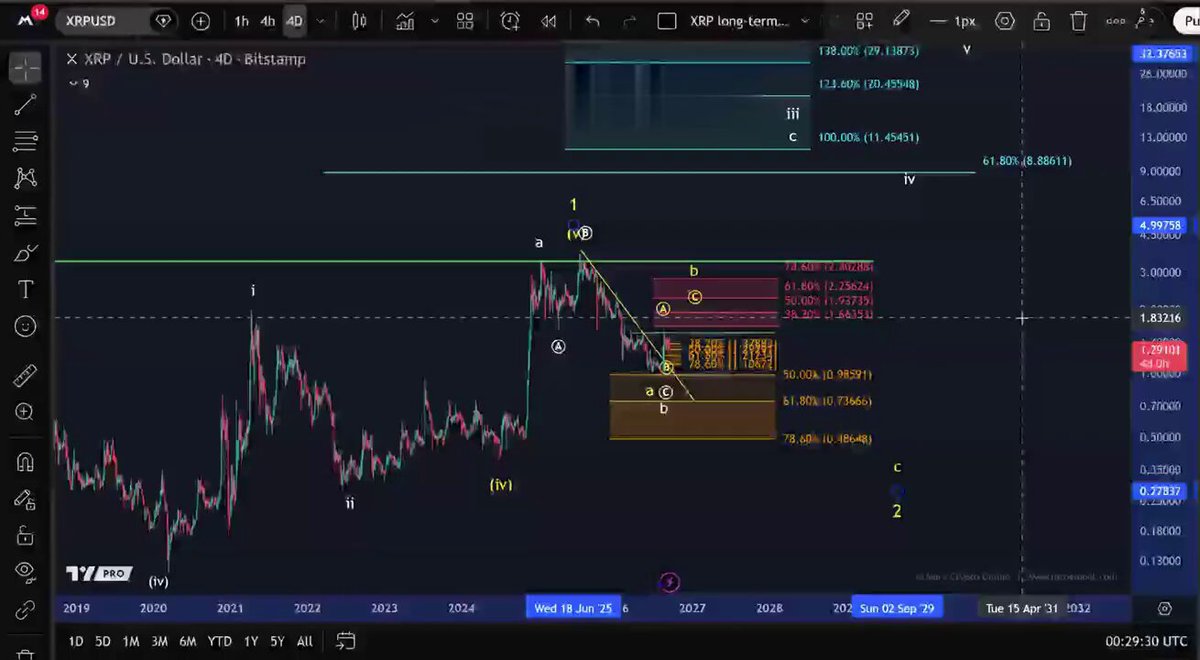Set chart range to YTD
The height and width of the screenshot is (660, 1200).
click(219, 641)
